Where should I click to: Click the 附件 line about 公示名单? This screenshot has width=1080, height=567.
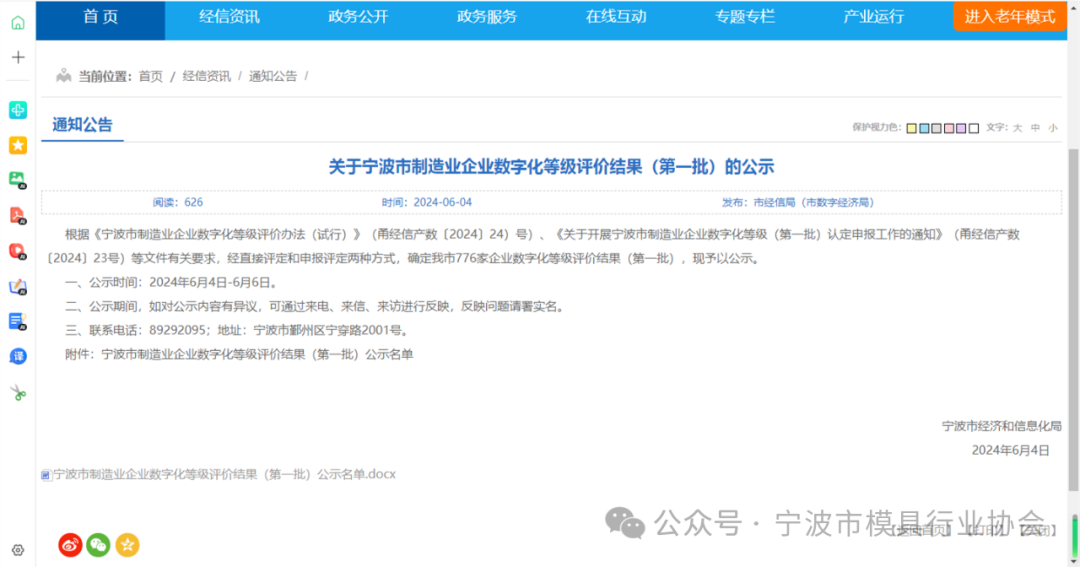(x=239, y=355)
